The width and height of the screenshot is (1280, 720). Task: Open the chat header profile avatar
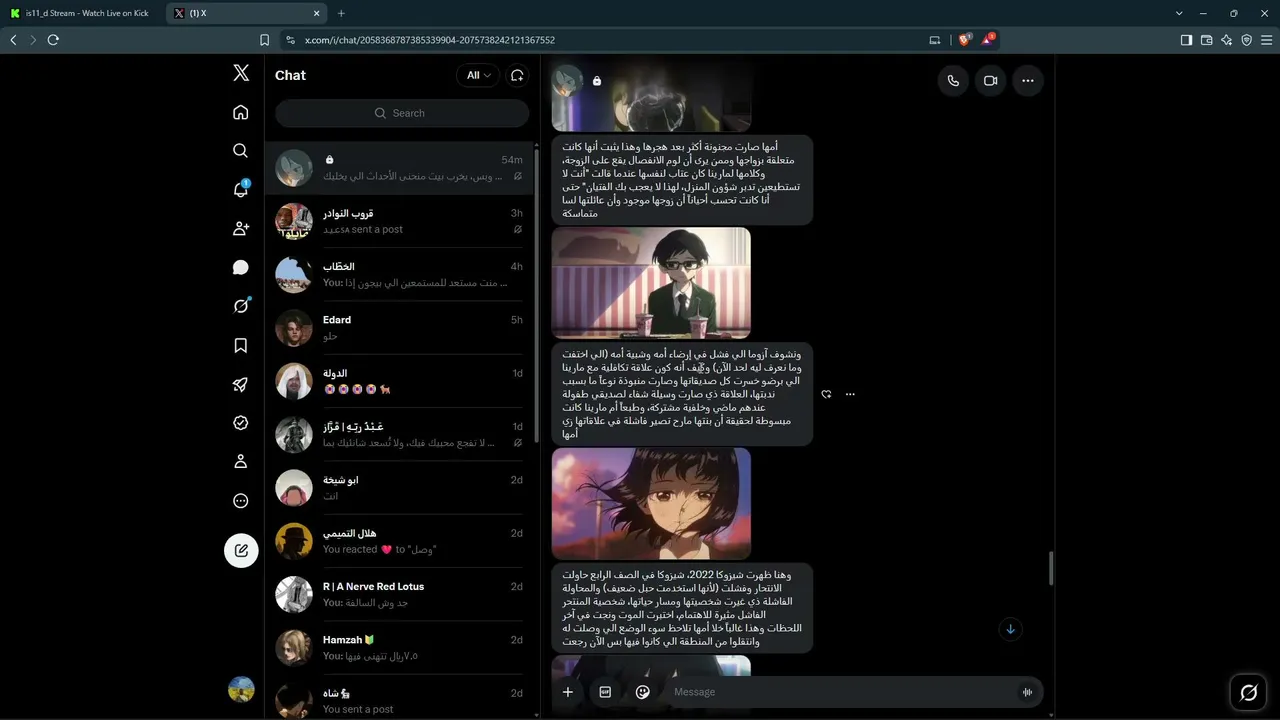(x=568, y=80)
